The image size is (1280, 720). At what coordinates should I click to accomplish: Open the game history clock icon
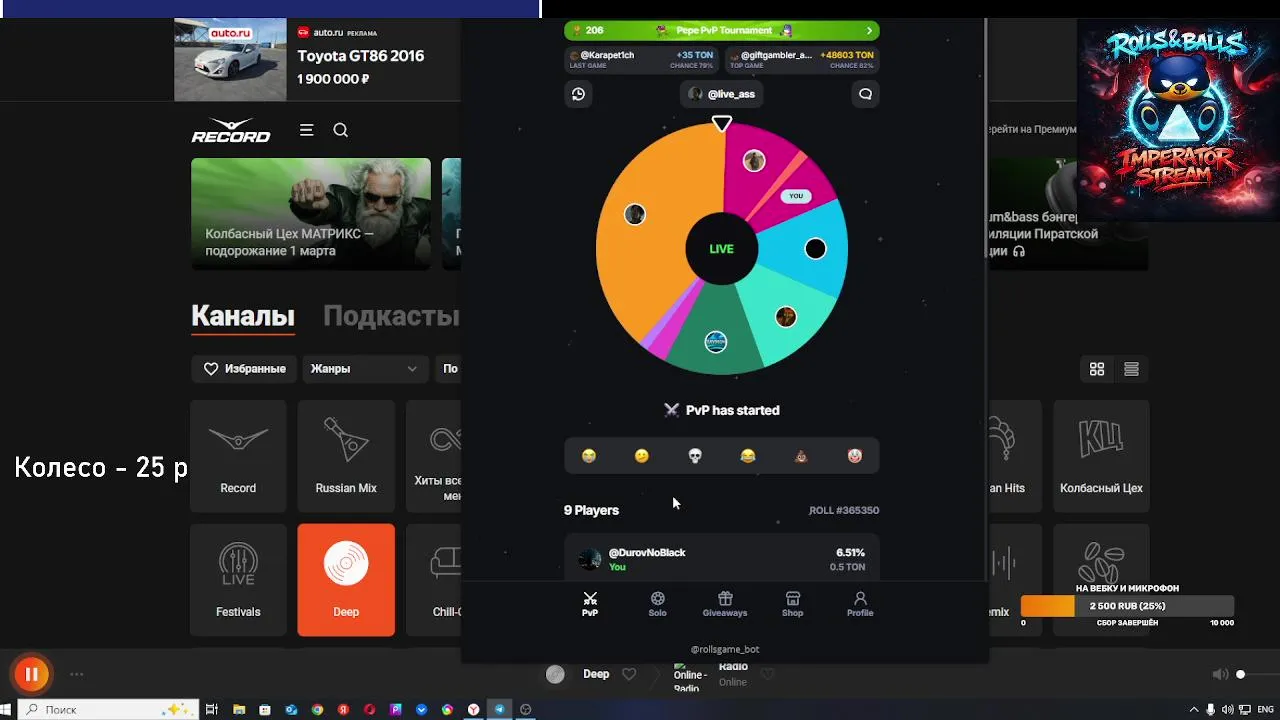pos(578,94)
